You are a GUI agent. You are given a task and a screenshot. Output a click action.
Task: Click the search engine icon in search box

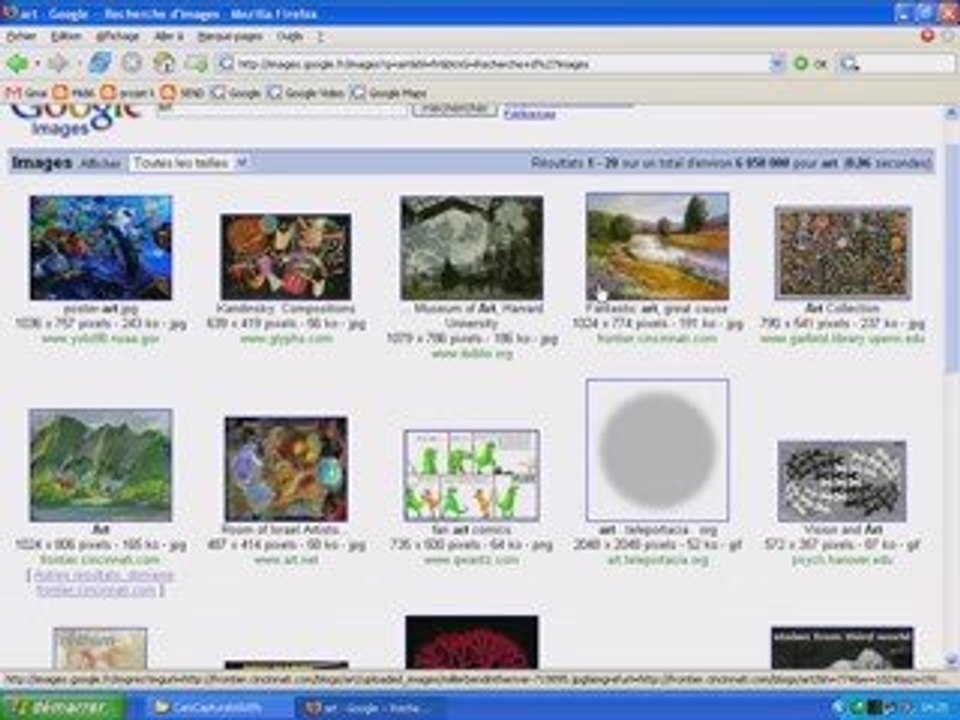tap(849, 64)
